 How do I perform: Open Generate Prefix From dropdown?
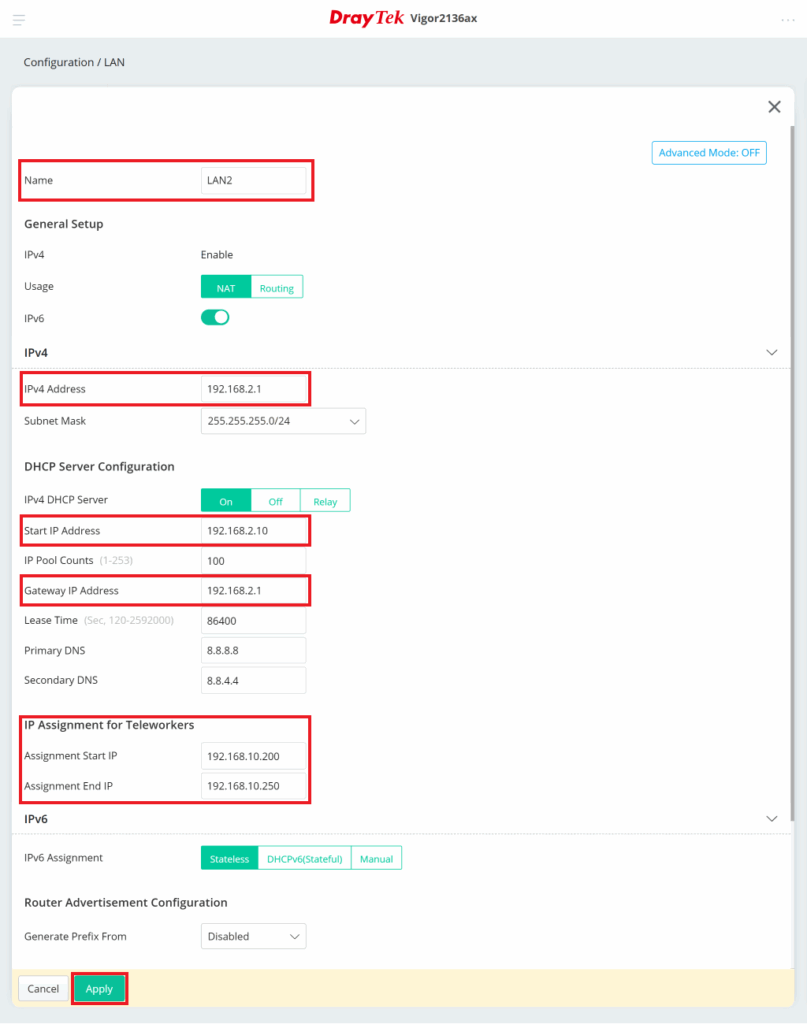pyautogui.click(x=253, y=937)
